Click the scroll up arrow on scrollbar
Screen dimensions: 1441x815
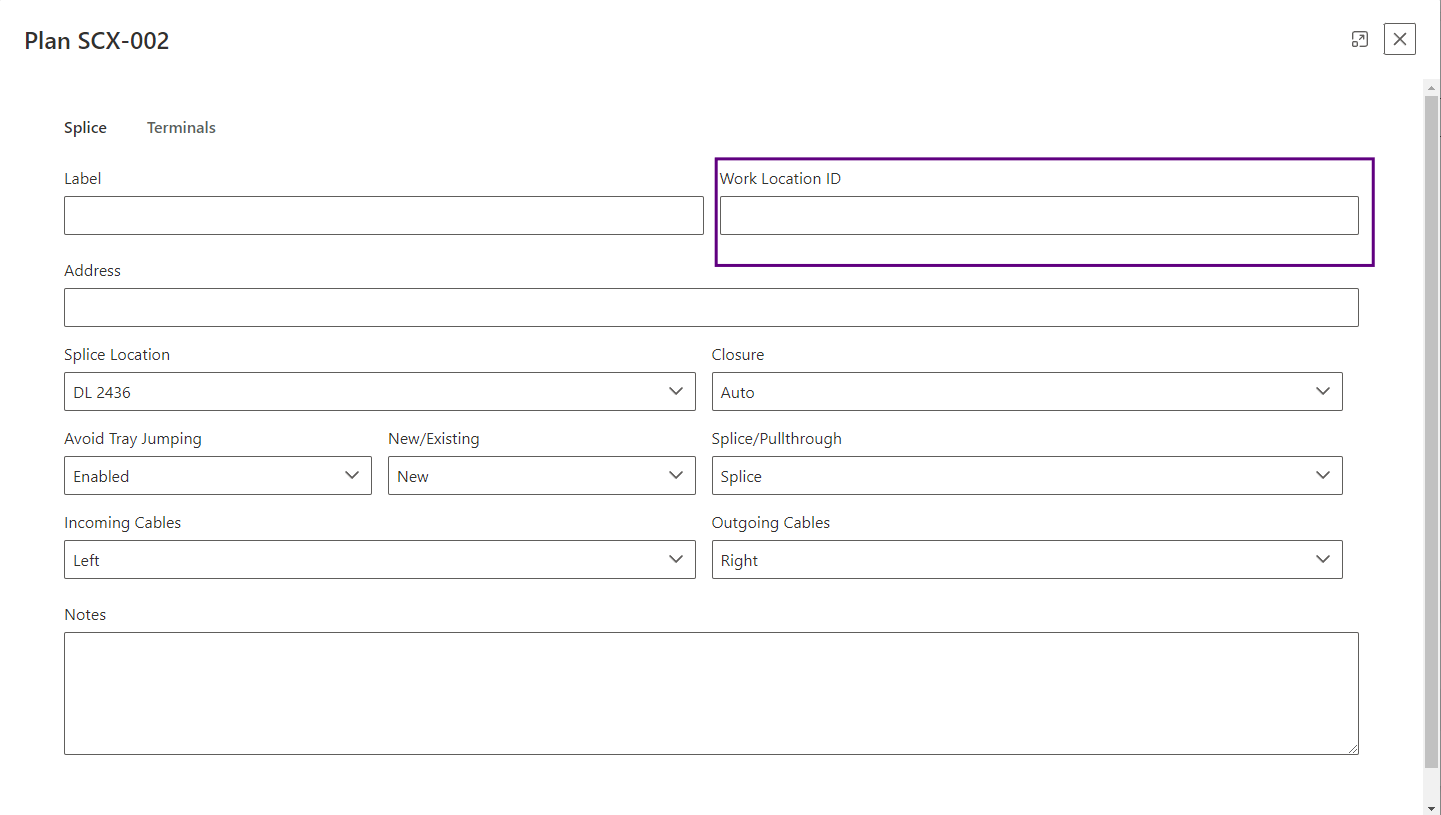[1432, 88]
